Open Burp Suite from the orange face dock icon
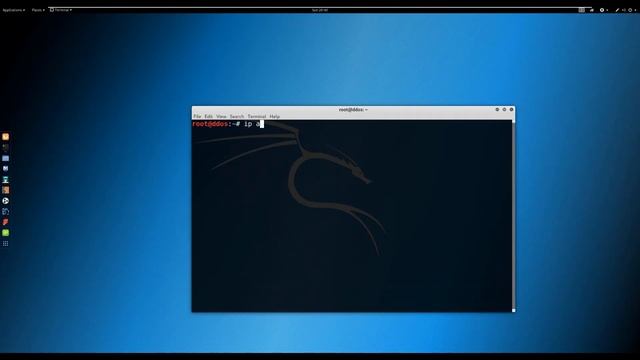Screen dimensions: 640x360 coord(5,190)
